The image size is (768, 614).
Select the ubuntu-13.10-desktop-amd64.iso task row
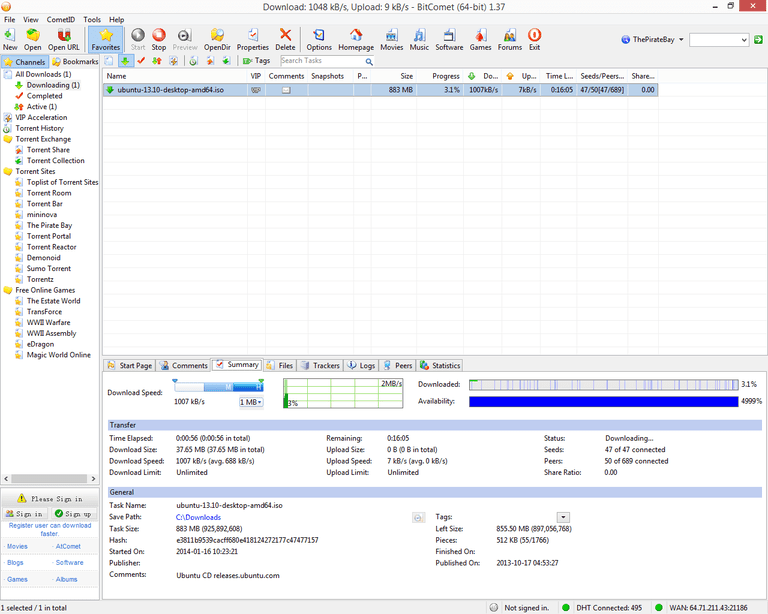380,90
